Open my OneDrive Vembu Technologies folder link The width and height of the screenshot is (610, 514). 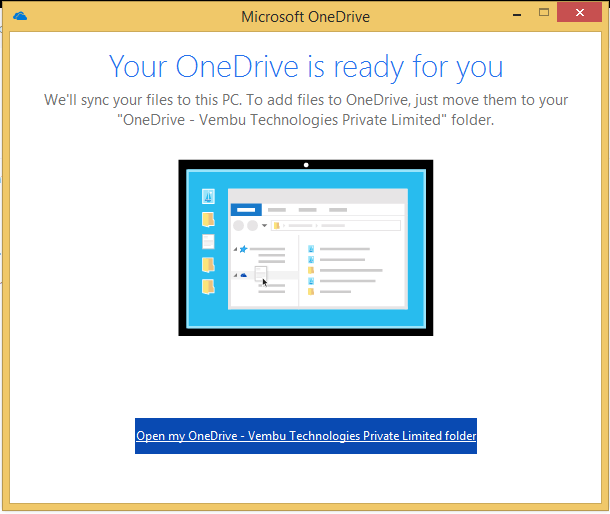pos(306,435)
